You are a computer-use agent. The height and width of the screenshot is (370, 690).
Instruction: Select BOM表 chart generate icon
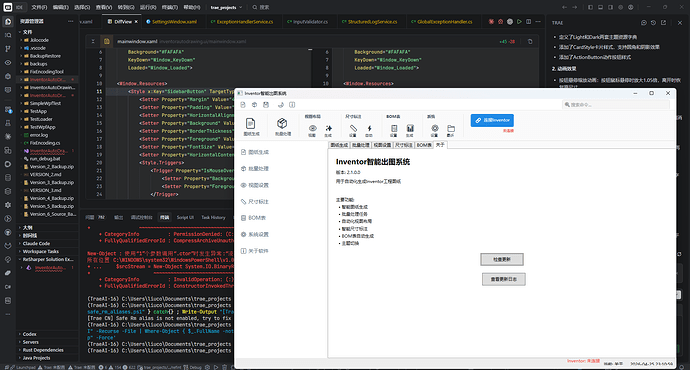pyautogui.click(x=410, y=128)
